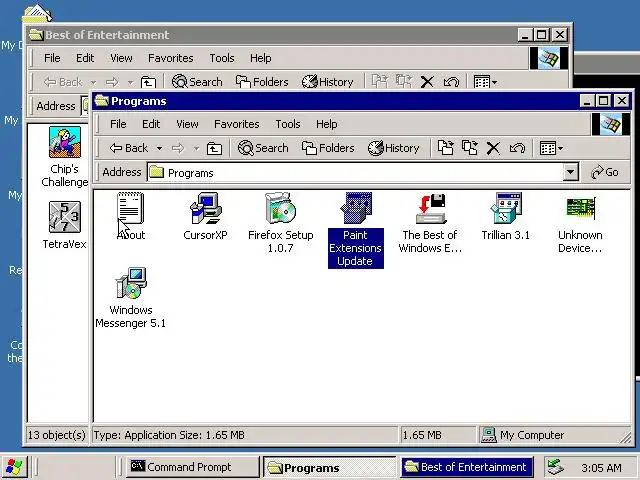Open Edit menu in Programs window
The height and width of the screenshot is (480, 640).
[151, 124]
